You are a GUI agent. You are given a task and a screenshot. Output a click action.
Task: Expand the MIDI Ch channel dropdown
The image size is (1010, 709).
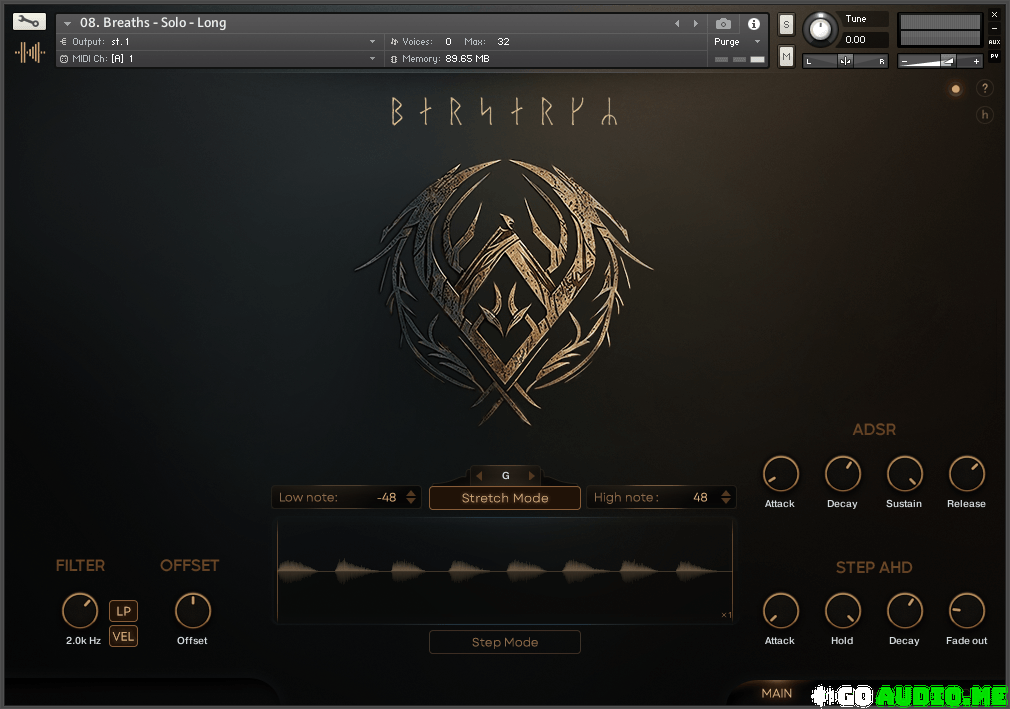[372, 59]
